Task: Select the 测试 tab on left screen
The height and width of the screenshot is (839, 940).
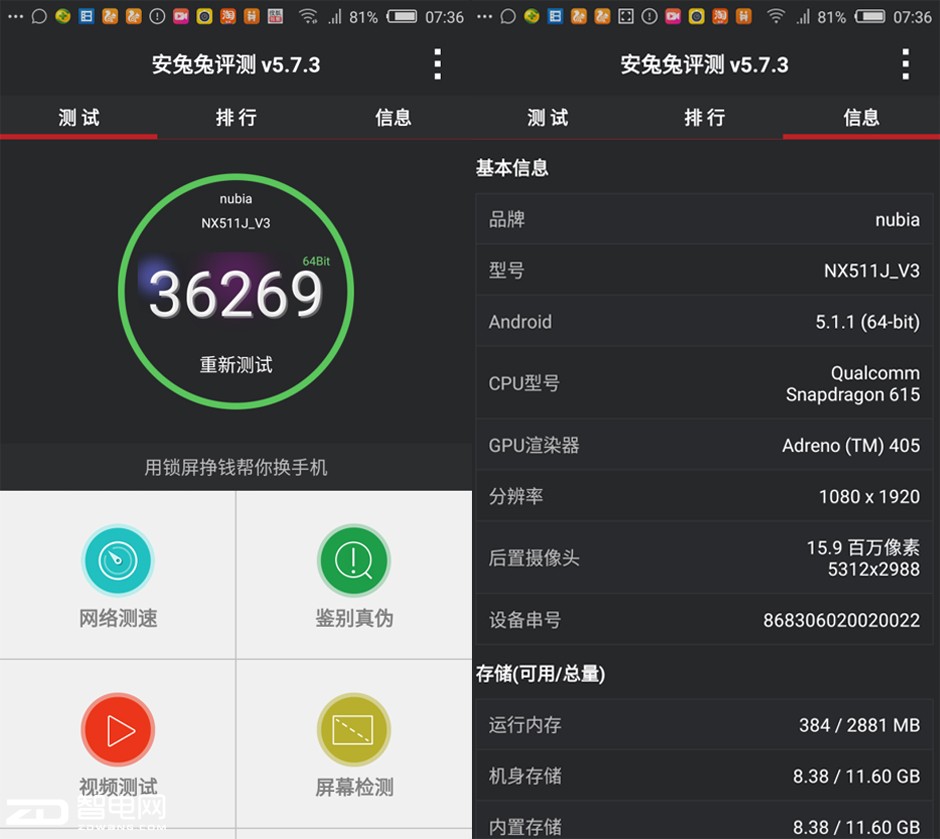Action: tap(79, 117)
